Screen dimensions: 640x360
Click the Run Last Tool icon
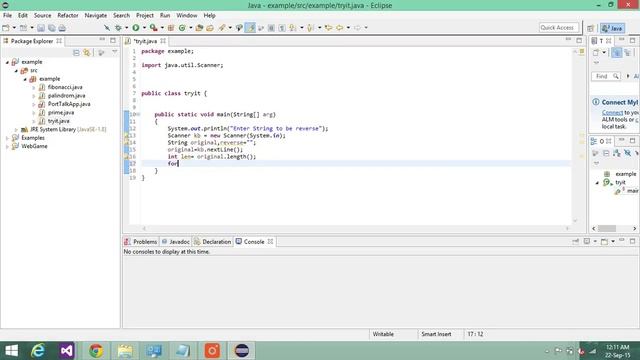pyautogui.click(x=153, y=28)
